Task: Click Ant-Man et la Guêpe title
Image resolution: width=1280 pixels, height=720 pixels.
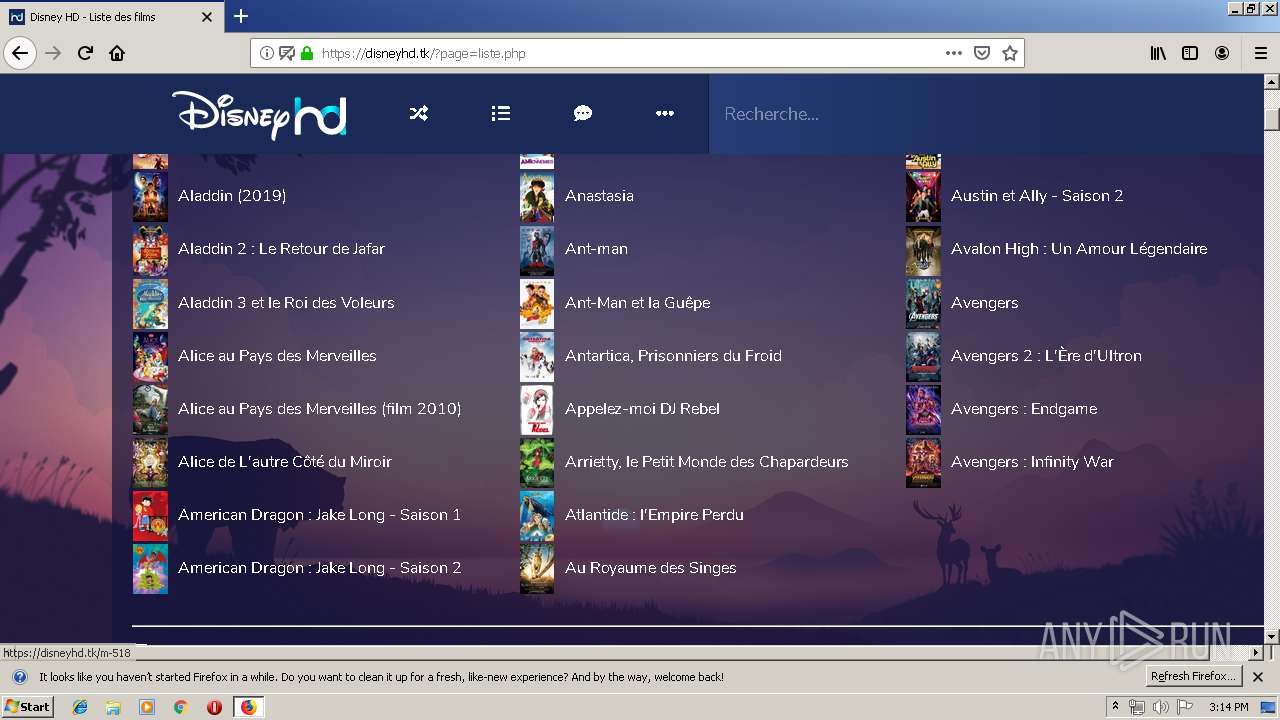Action: click(x=638, y=303)
